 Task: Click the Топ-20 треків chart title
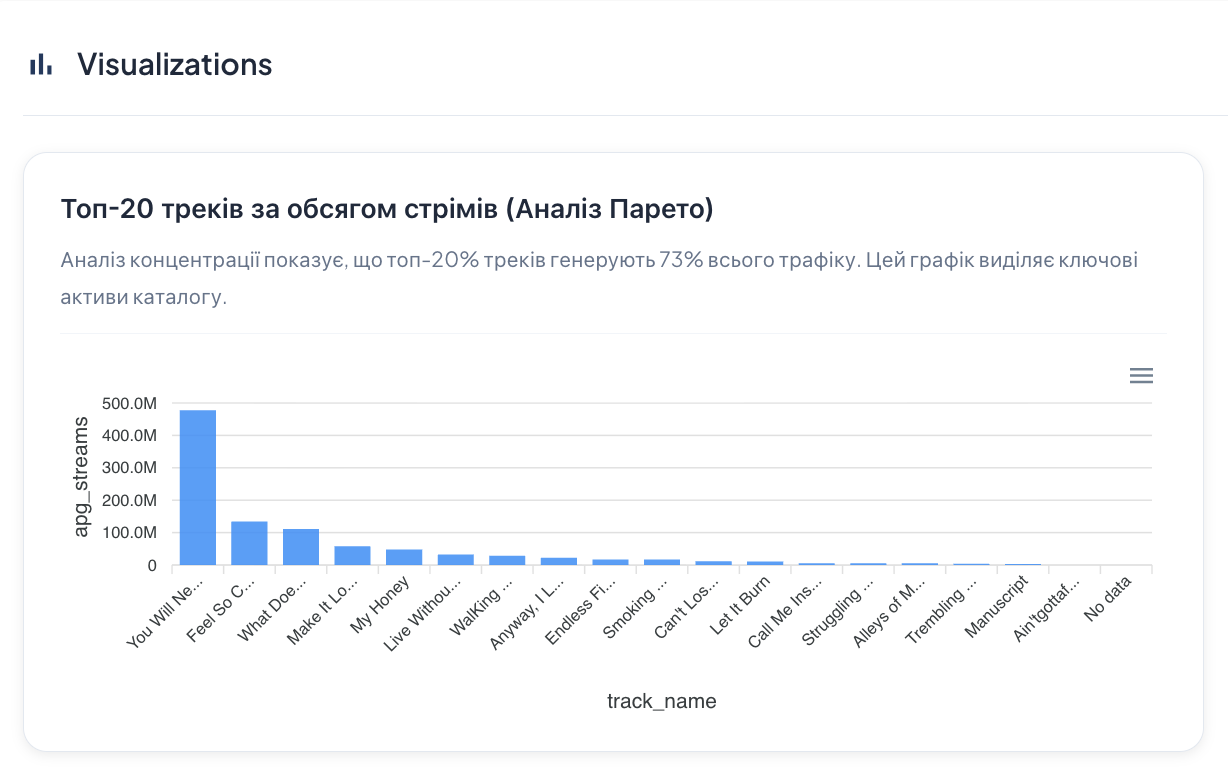tap(387, 209)
